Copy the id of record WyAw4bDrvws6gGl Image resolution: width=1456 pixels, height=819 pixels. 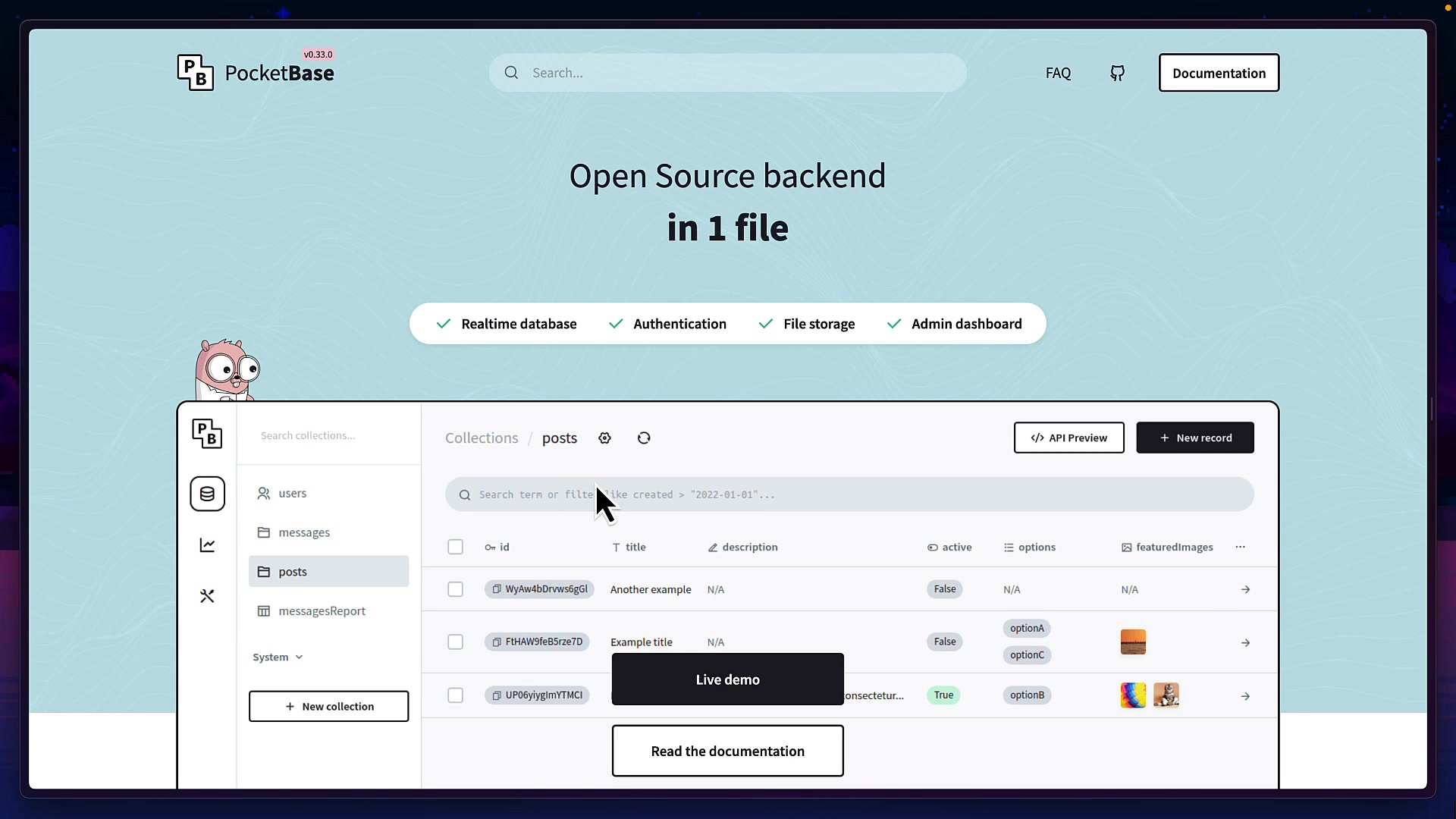pyautogui.click(x=495, y=589)
